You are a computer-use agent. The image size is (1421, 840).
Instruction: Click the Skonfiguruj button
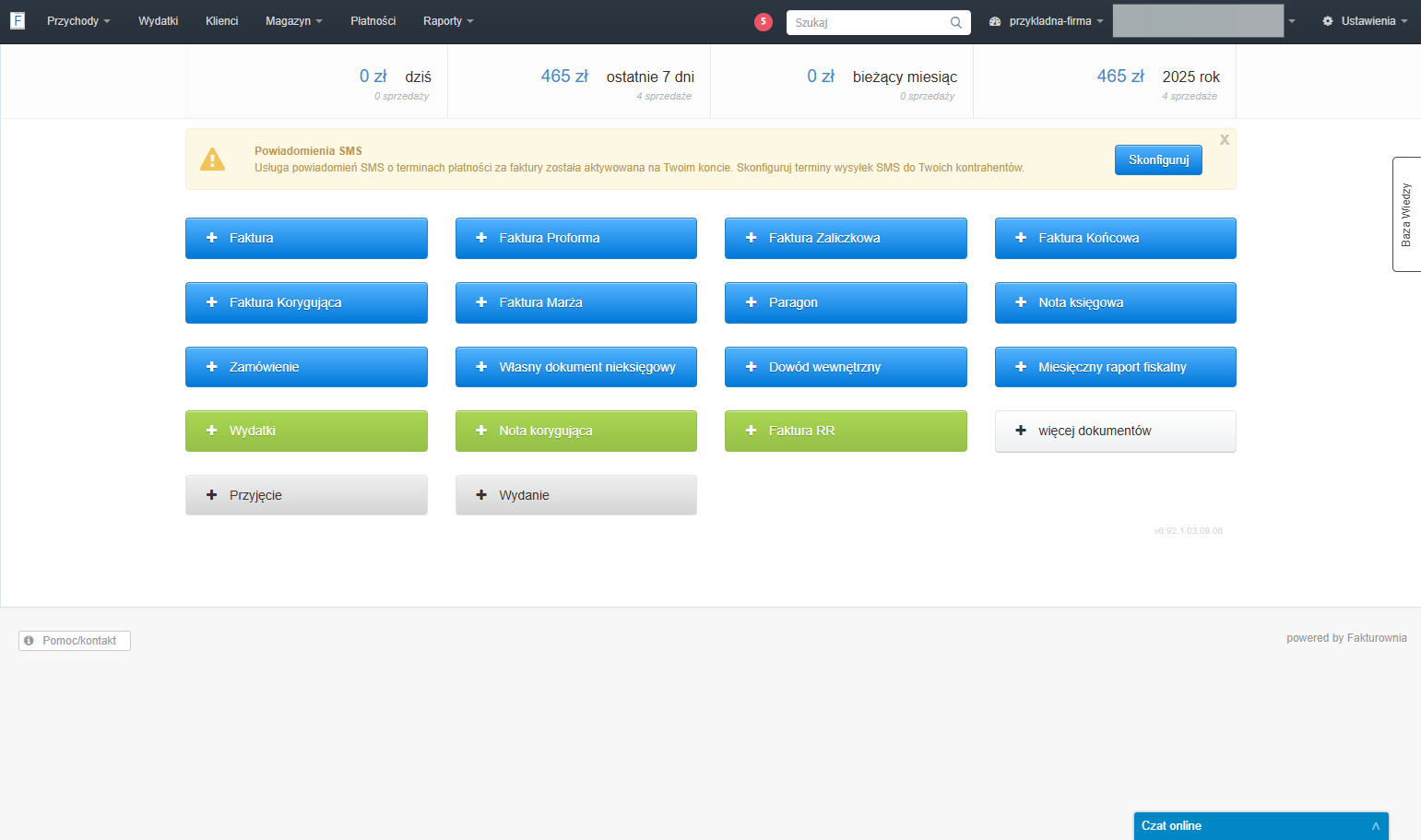pyautogui.click(x=1158, y=160)
